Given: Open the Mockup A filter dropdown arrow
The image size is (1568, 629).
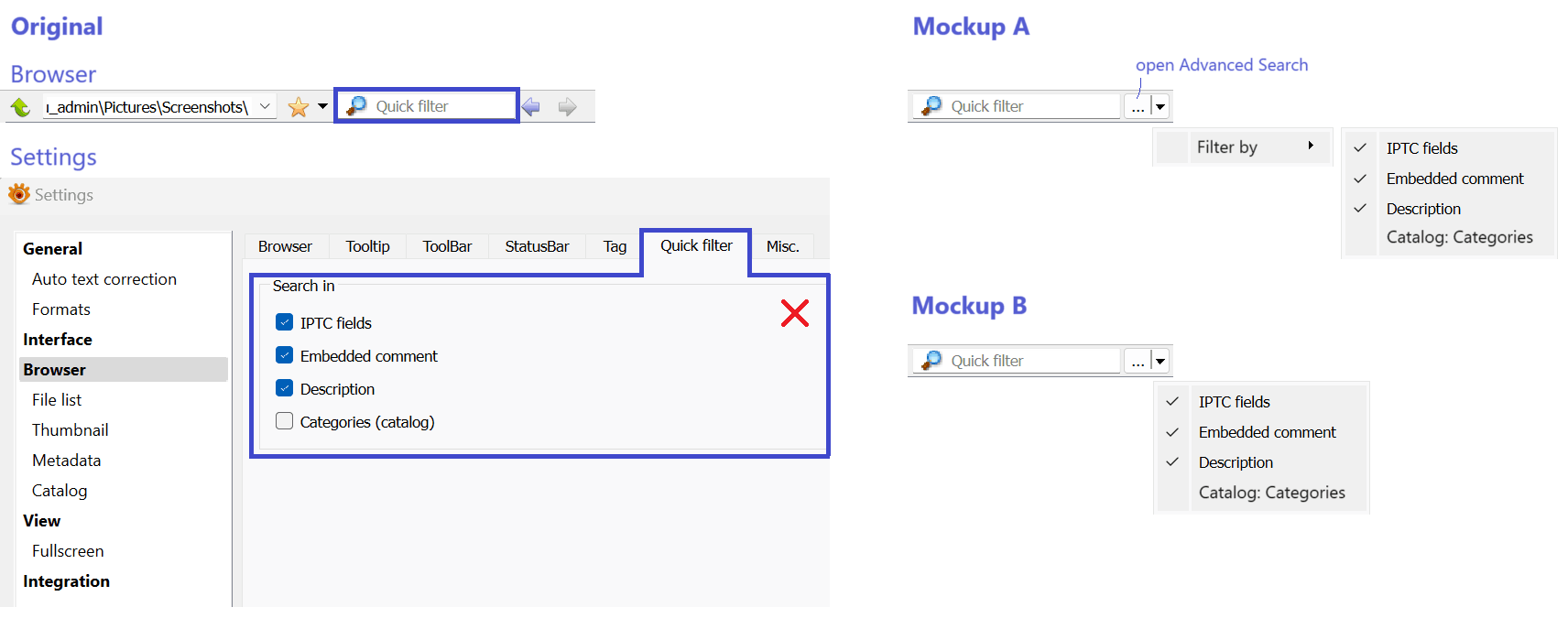Looking at the screenshot, I should (1160, 106).
